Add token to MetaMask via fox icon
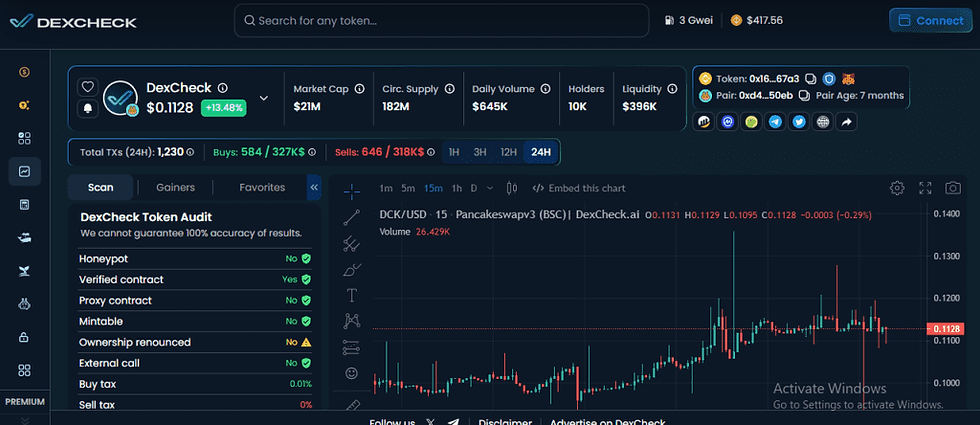 [x=849, y=79]
